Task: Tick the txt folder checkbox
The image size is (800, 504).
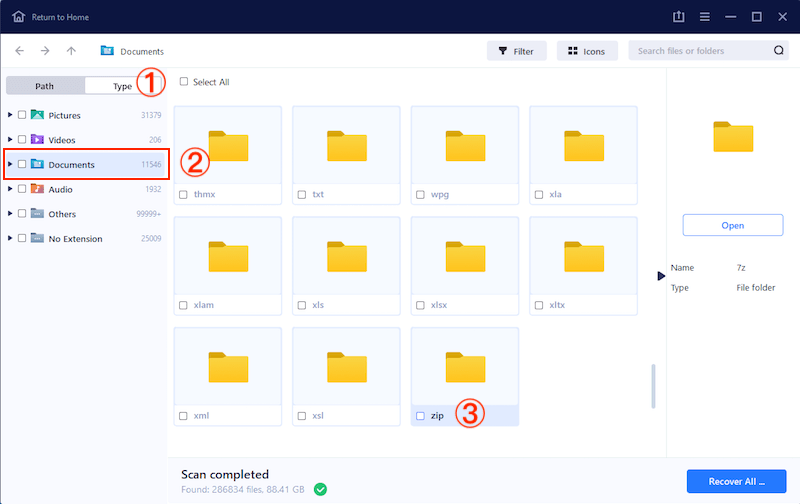Action: pos(302,194)
